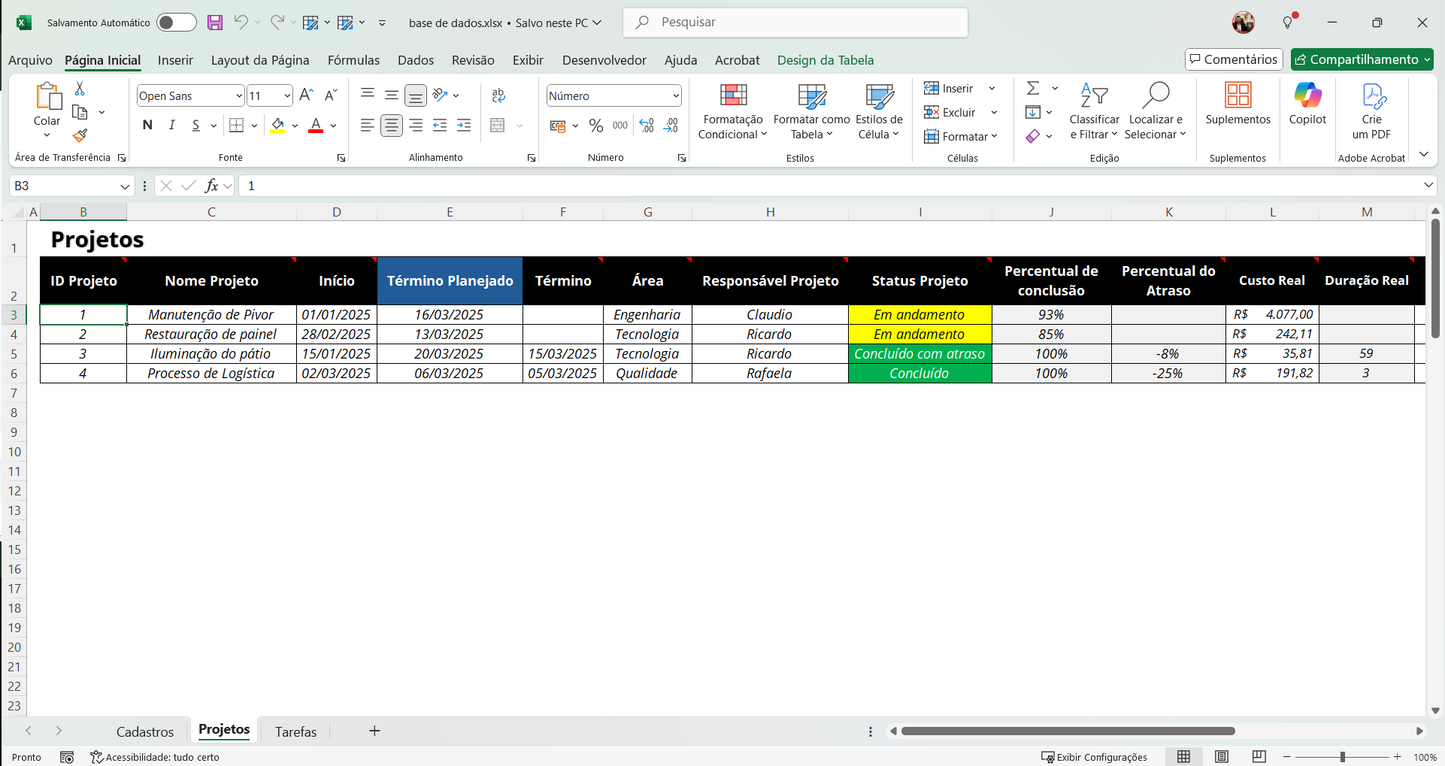Click the Compartilhamento button

click(x=1361, y=59)
